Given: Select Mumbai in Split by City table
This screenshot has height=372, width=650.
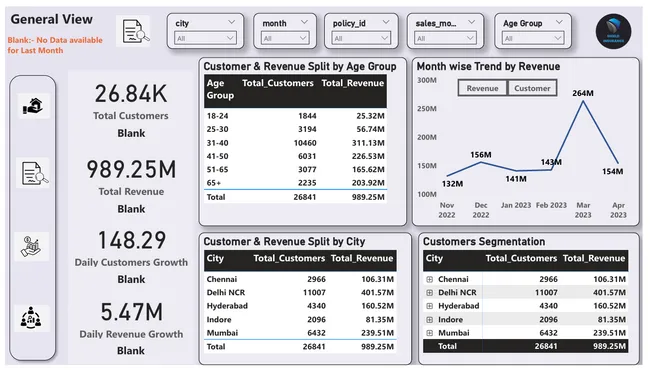Looking at the screenshot, I should point(300,333).
